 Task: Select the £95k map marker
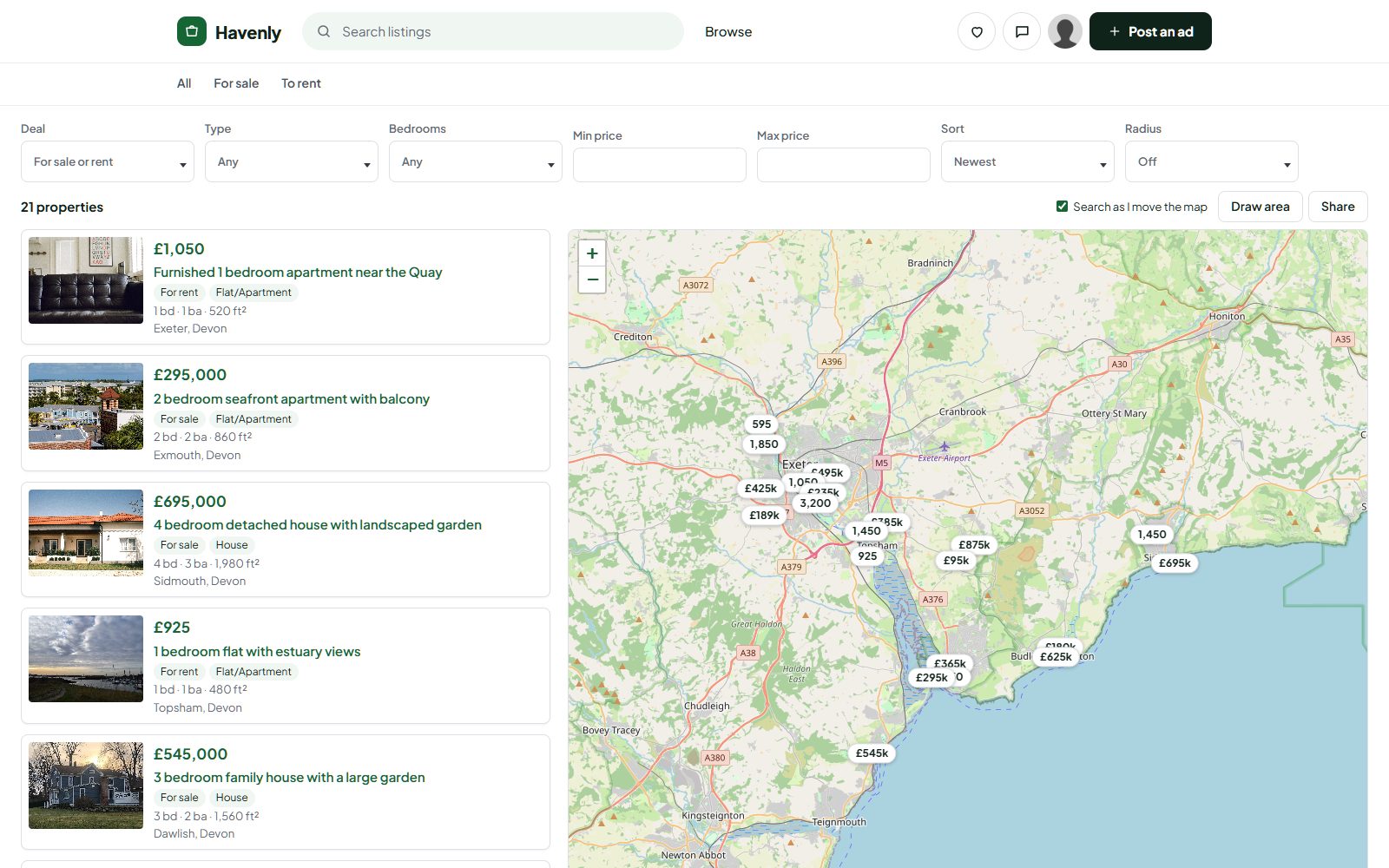coord(956,561)
